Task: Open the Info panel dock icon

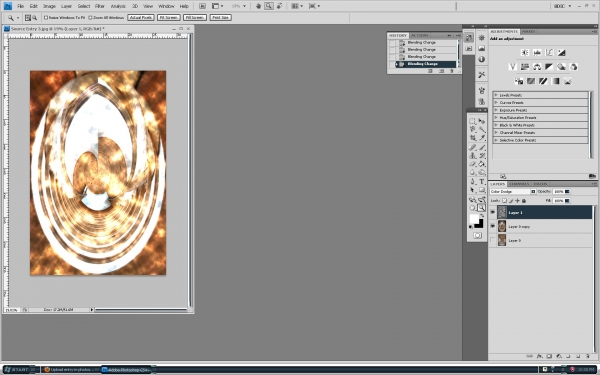Action: point(482,59)
